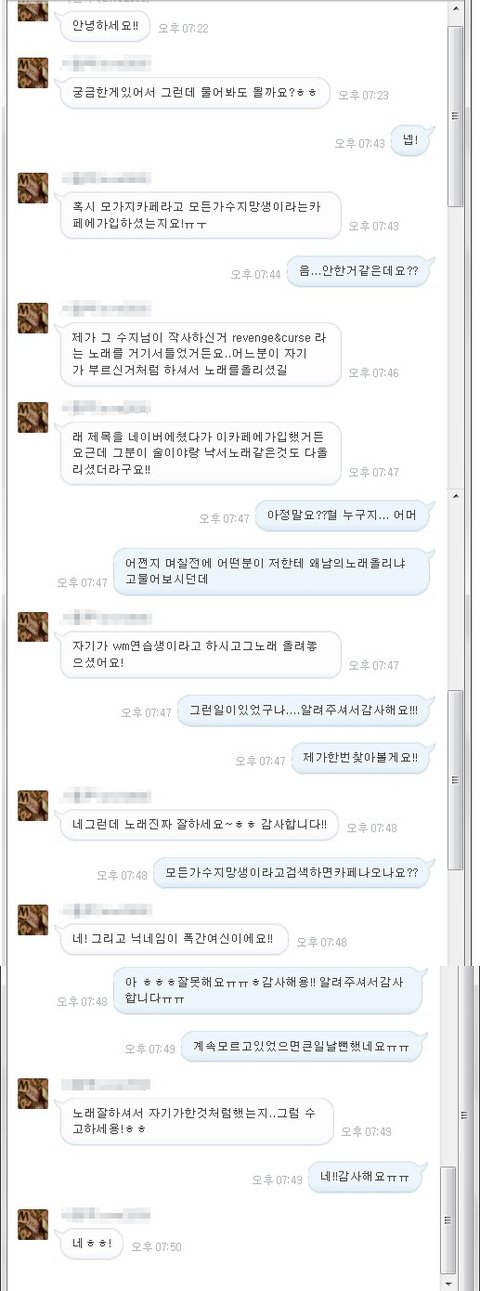Click avatar next to 닉네임이 폭간여신이에요 message

click(33, 918)
